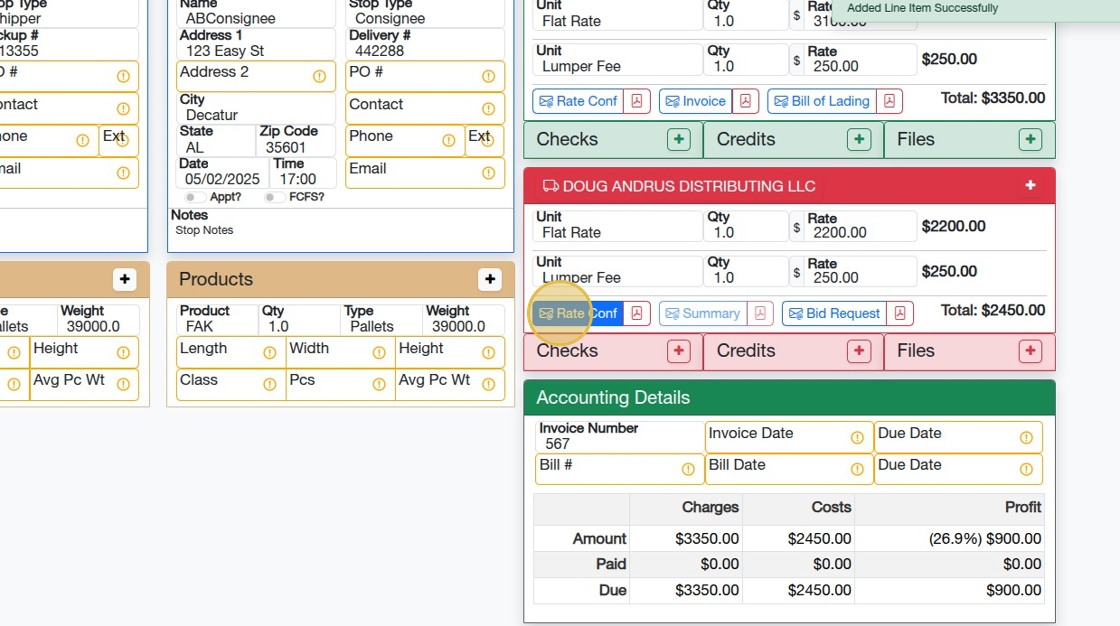Screen dimensions: 1120x626
Task: Click info icon in Bill Date field
Action: point(857,469)
